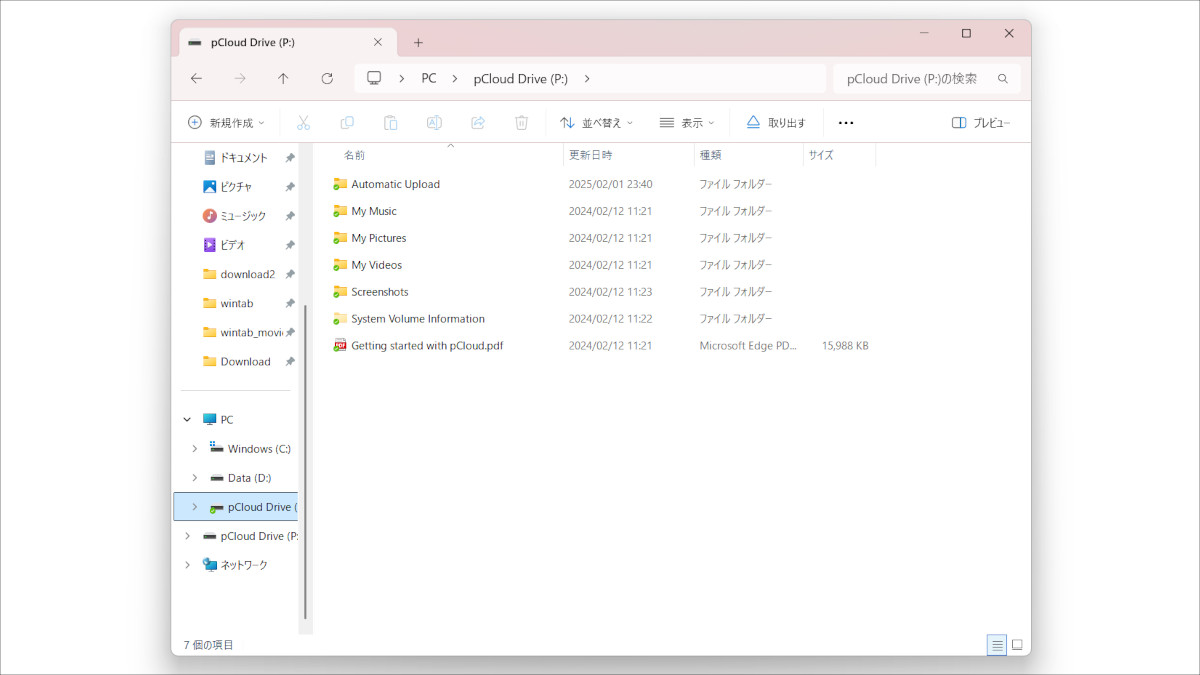Click the Delete icon

(x=520, y=122)
